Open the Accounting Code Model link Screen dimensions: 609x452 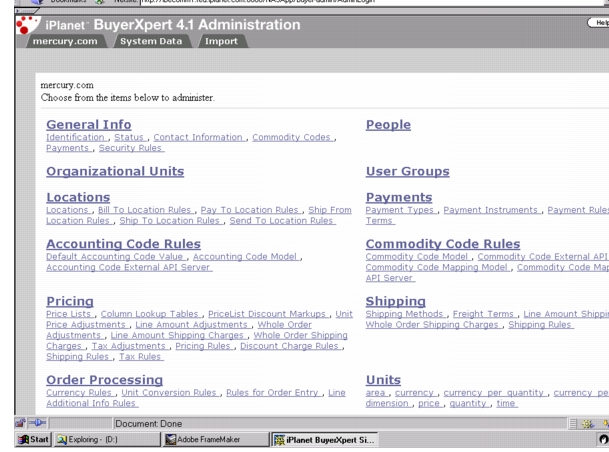[245, 257]
